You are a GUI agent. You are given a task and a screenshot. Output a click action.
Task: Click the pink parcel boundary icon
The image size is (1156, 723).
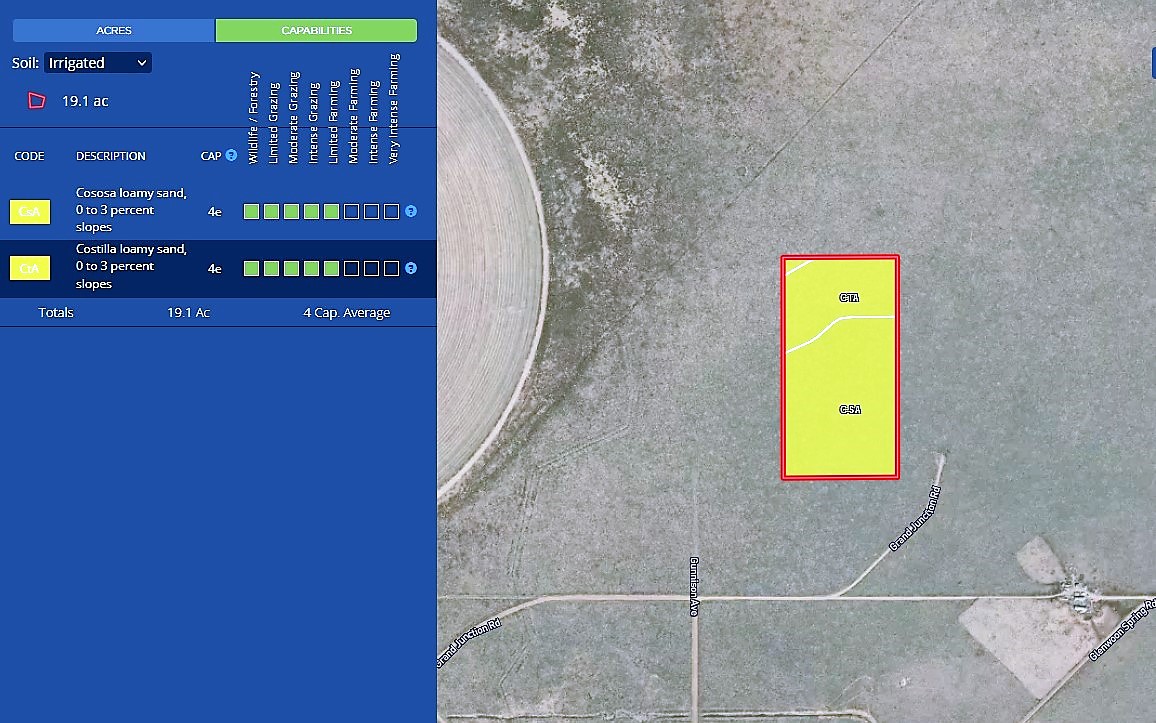37,101
